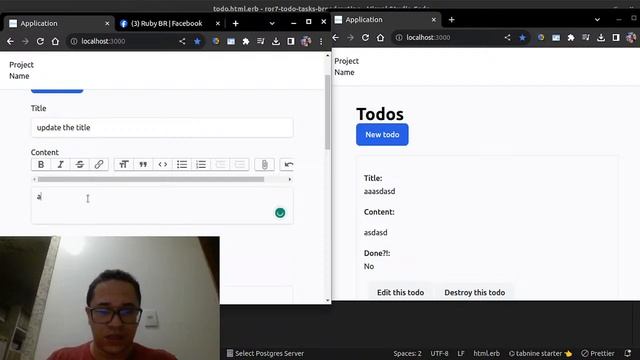Toggle side panel in the left browser
This screenshot has height=360, width=640.
[291, 41]
